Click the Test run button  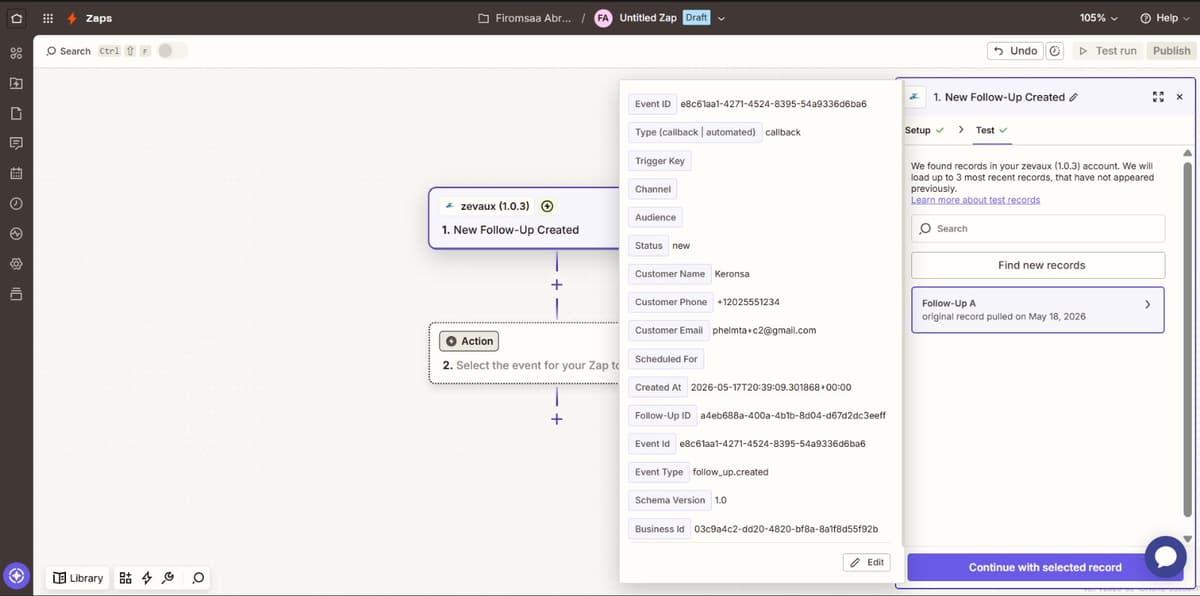[x=1108, y=51]
